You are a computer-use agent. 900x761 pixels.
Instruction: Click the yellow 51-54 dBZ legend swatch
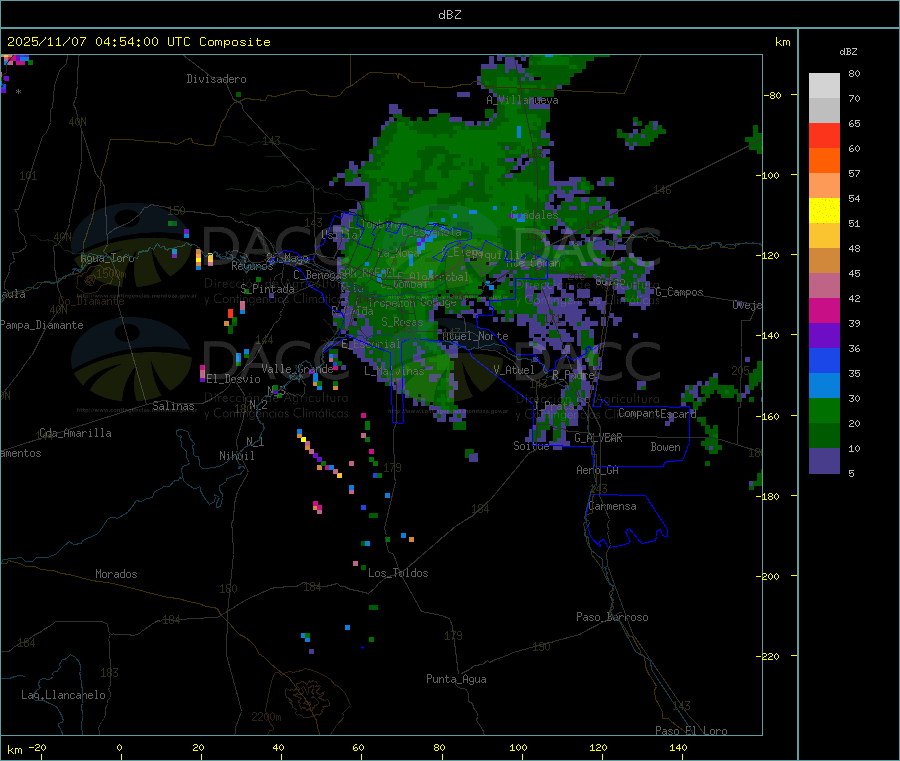pos(824,211)
